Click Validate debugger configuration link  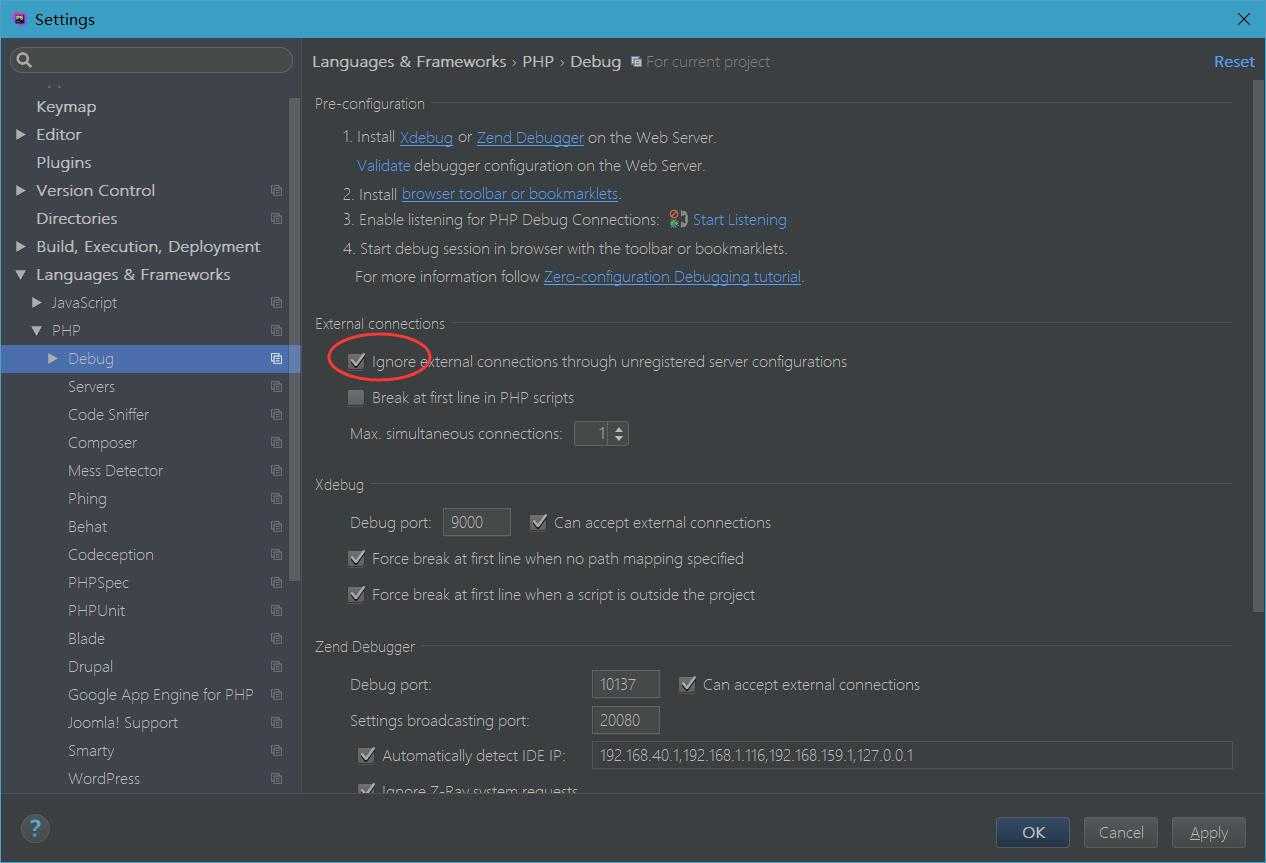[383, 165]
